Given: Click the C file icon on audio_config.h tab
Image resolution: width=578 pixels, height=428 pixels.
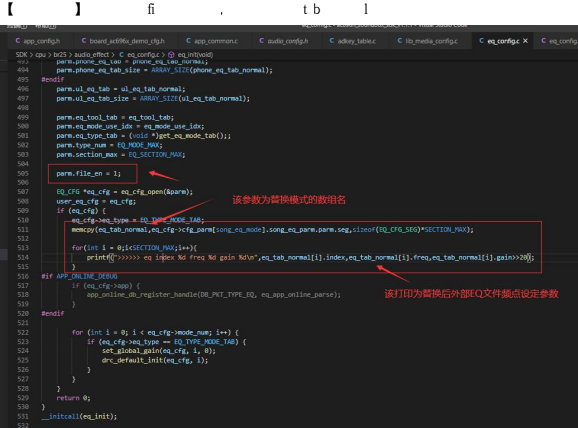Looking at the screenshot, I should point(261,41).
